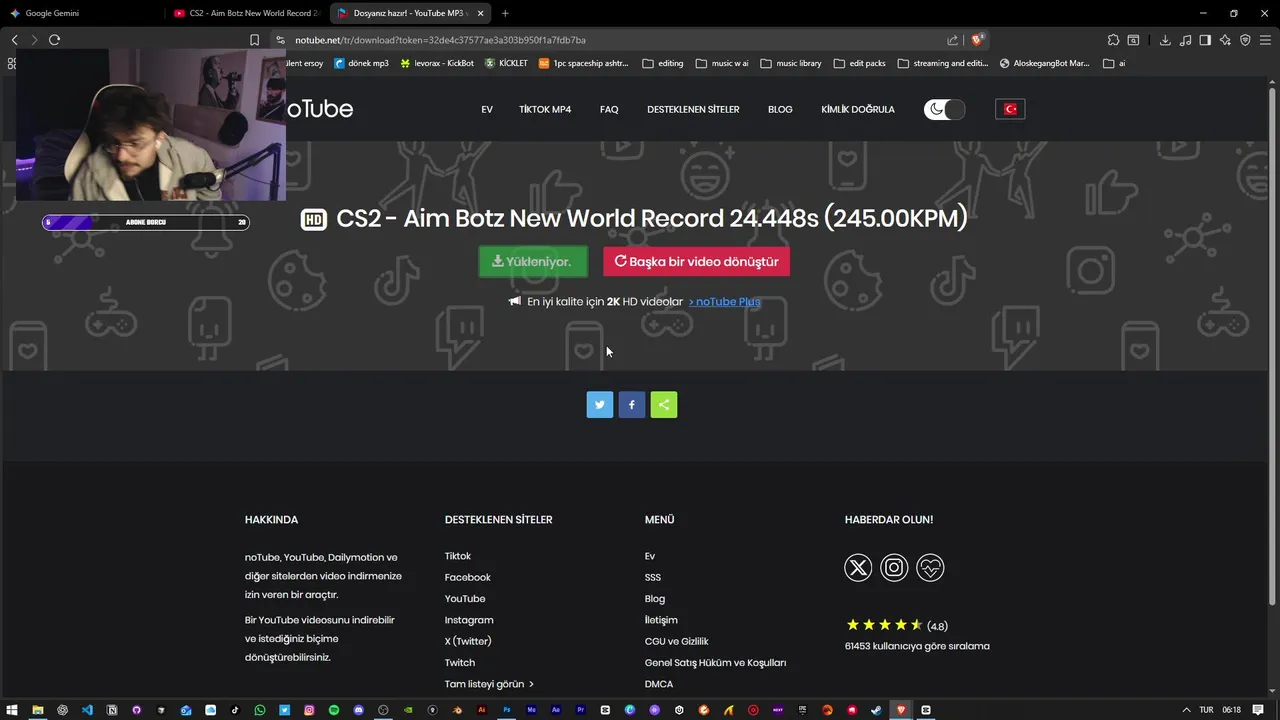The height and width of the screenshot is (720, 1280).
Task: Open the music library bookmark folder
Action: 790,63
